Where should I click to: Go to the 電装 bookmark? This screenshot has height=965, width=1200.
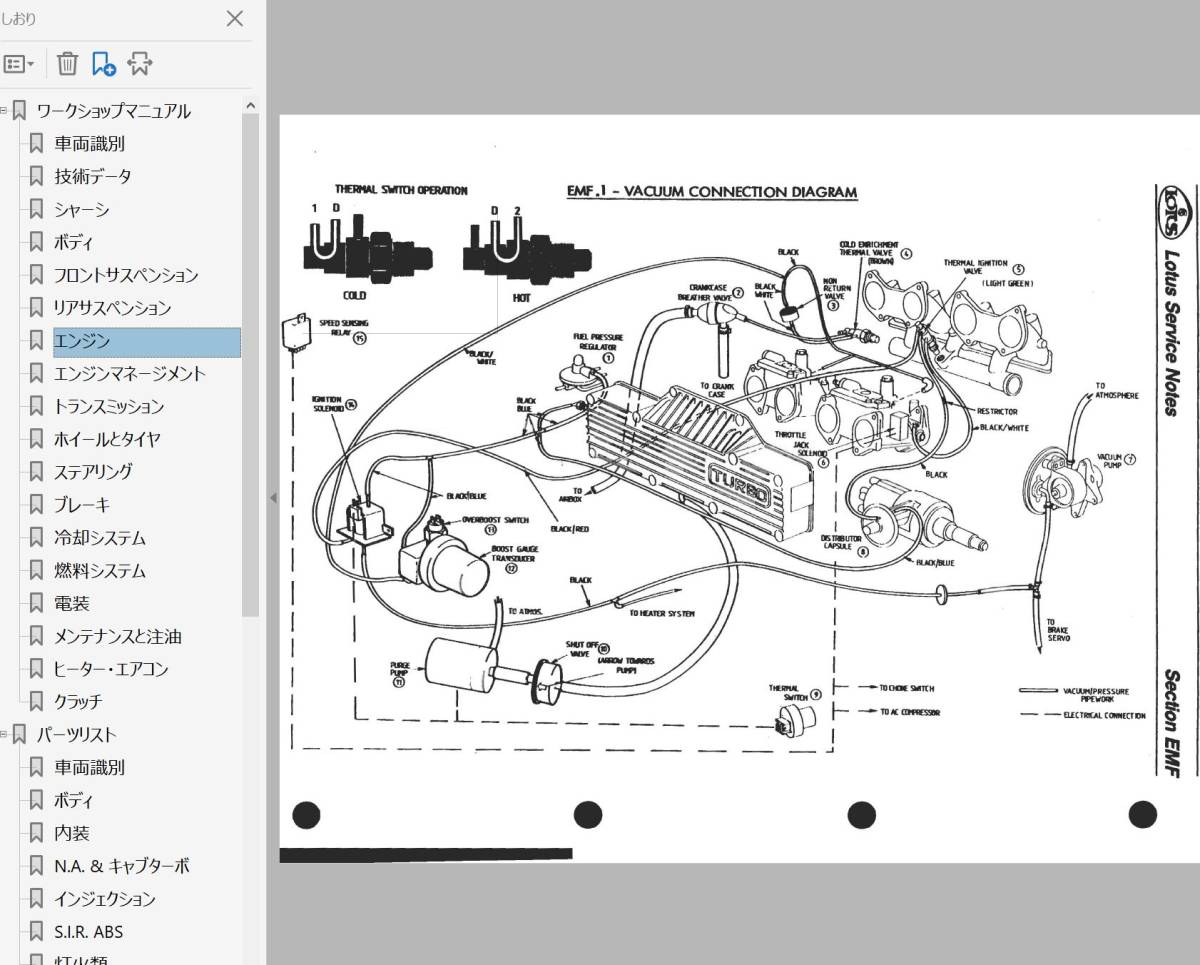point(72,604)
